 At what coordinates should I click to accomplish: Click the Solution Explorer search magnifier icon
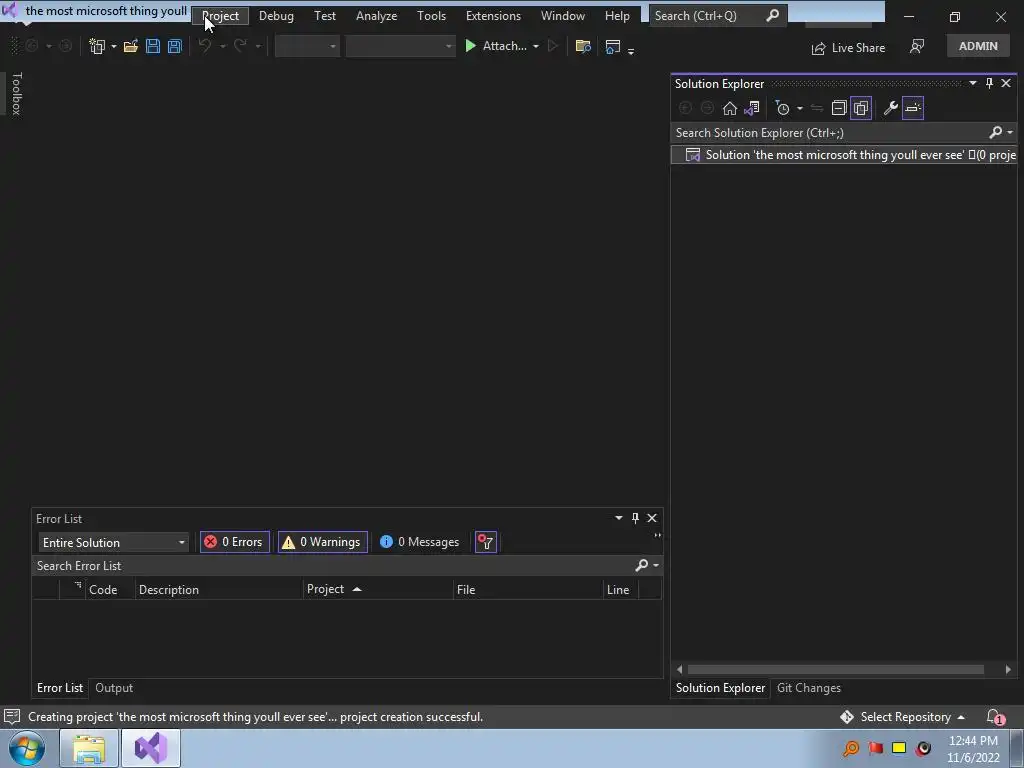995,133
